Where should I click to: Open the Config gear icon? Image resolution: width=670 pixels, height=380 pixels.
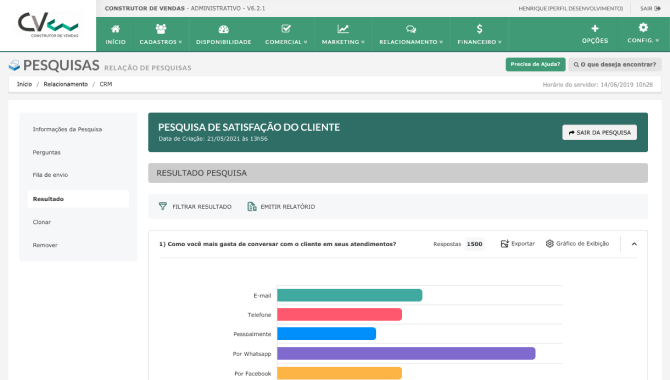(643, 28)
